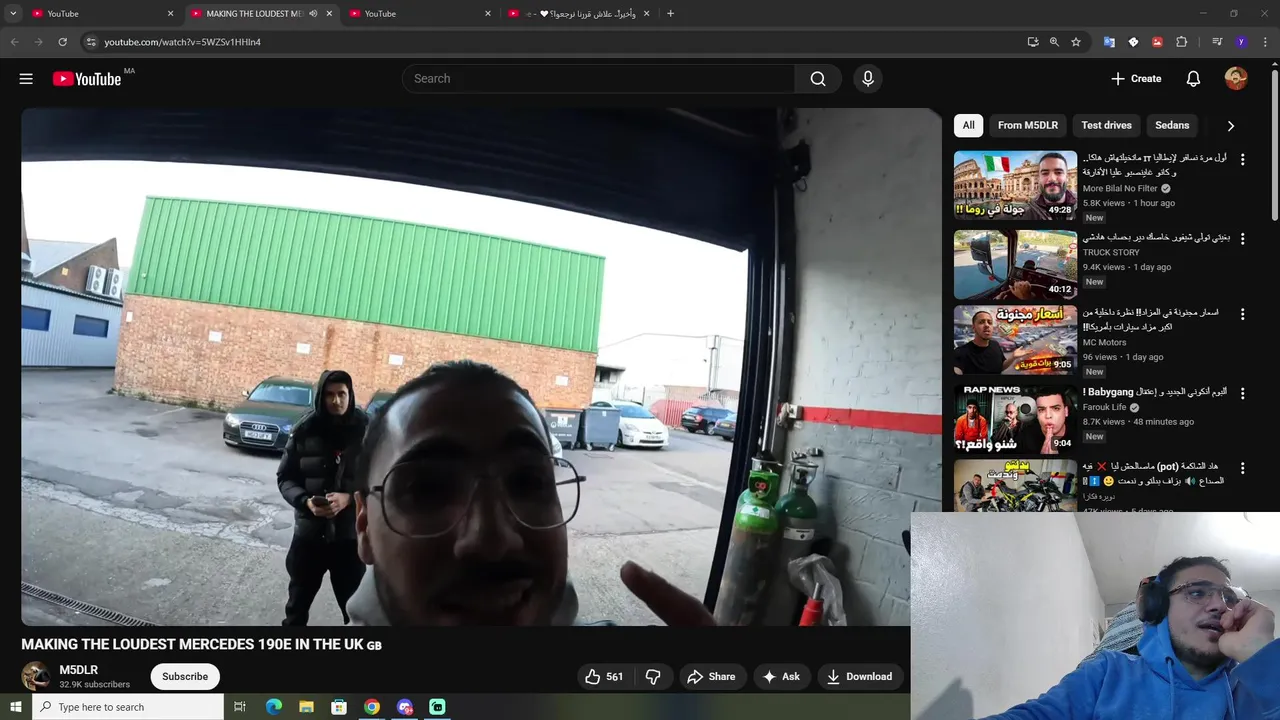
Task: Open tab search dropdown in Chrome
Action: (13, 13)
